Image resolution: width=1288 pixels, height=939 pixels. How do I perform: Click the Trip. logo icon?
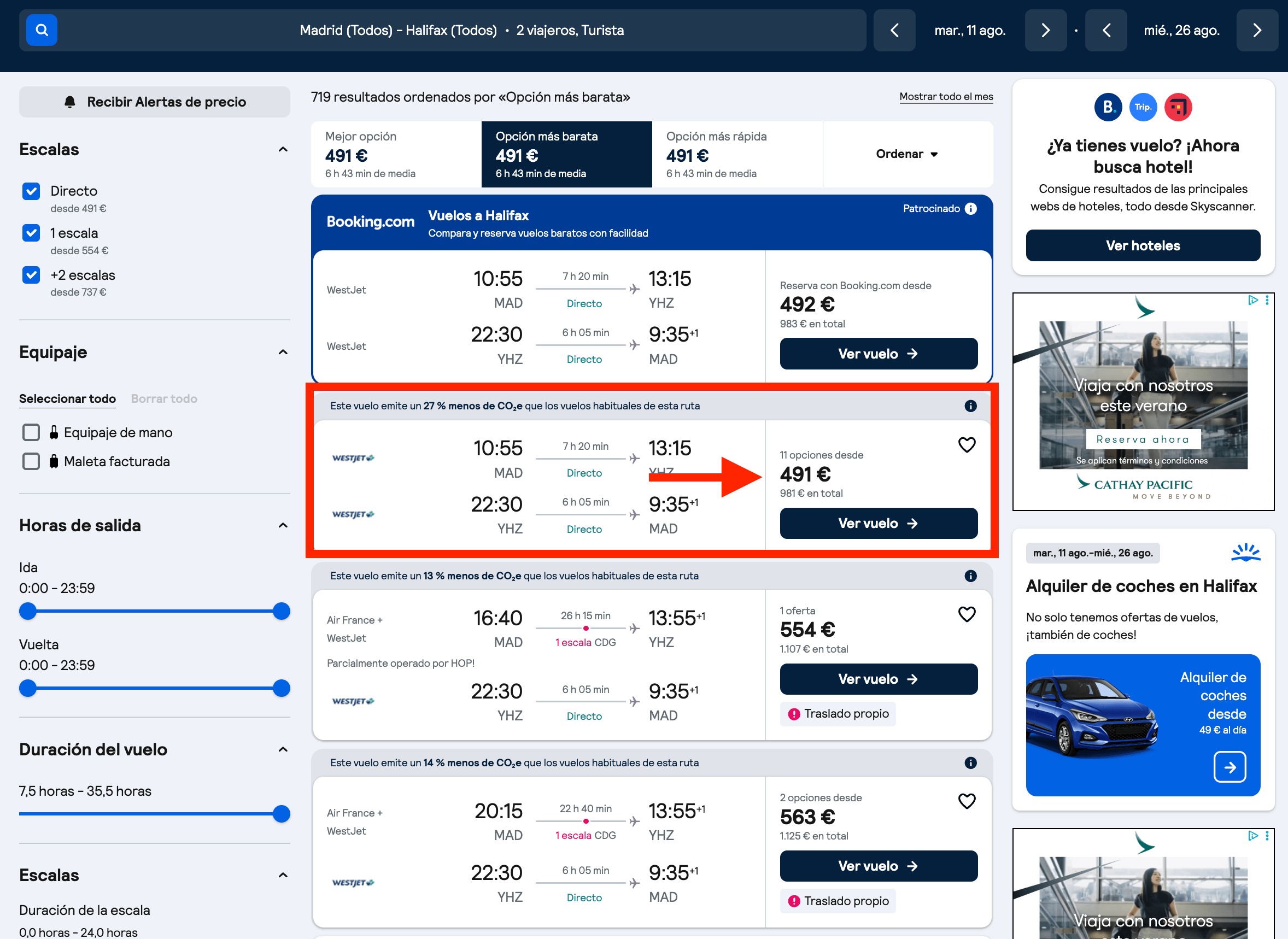[1143, 107]
